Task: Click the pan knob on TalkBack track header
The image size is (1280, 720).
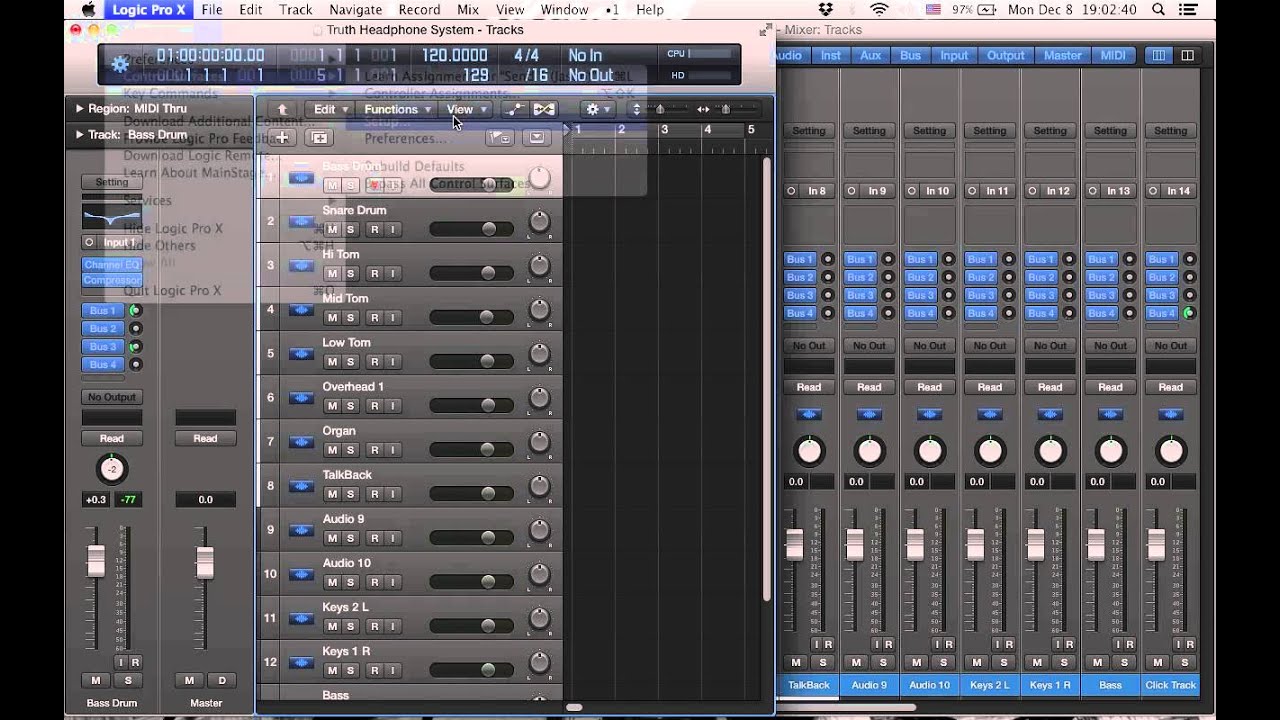Action: [539, 486]
